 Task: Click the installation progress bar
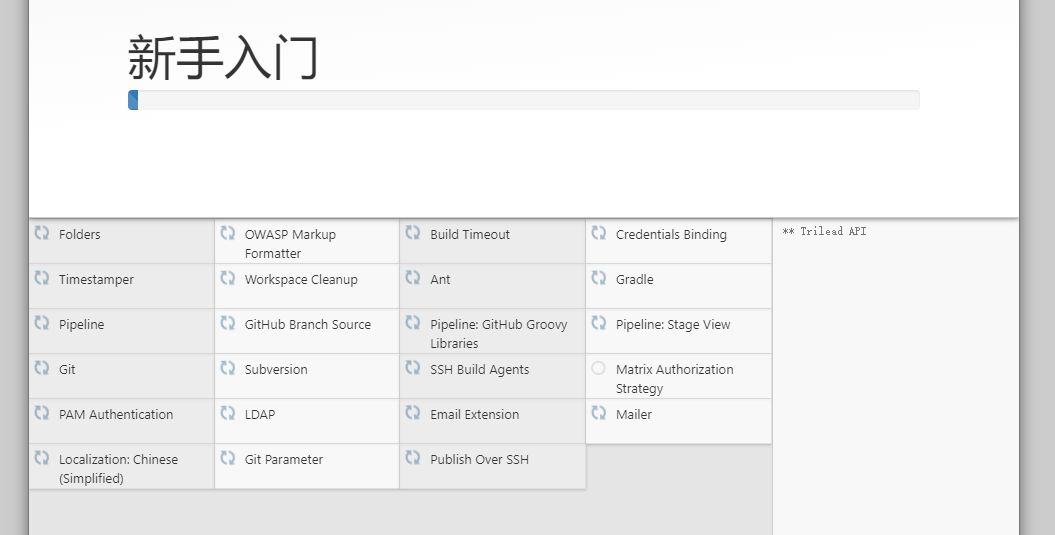tap(523, 100)
